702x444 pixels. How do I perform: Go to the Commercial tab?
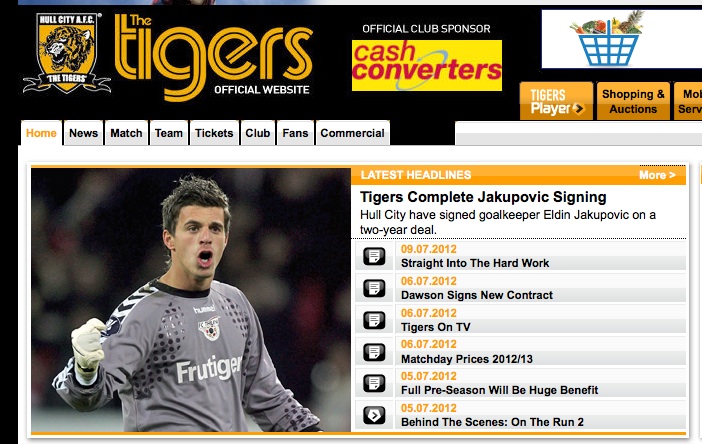[x=352, y=133]
